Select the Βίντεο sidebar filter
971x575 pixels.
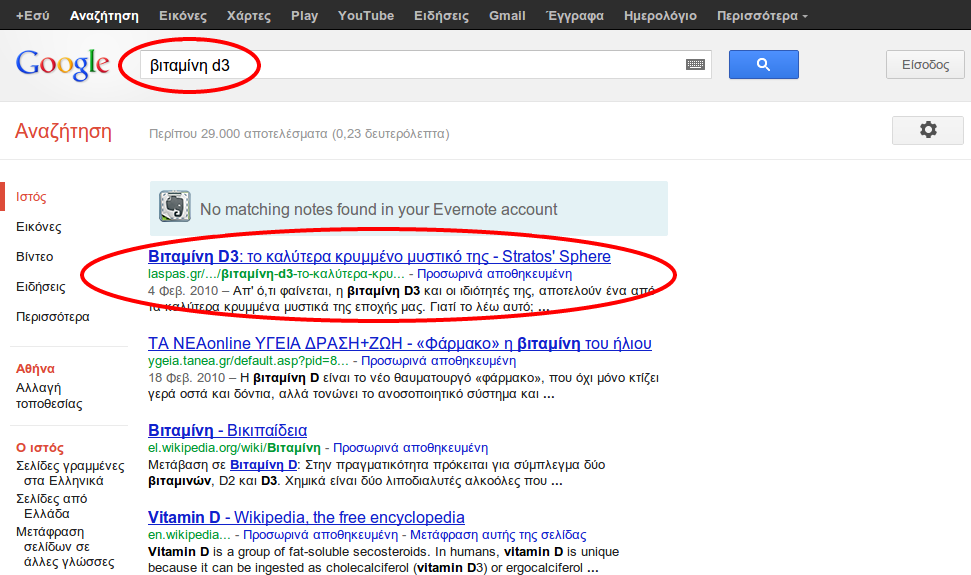click(x=34, y=256)
